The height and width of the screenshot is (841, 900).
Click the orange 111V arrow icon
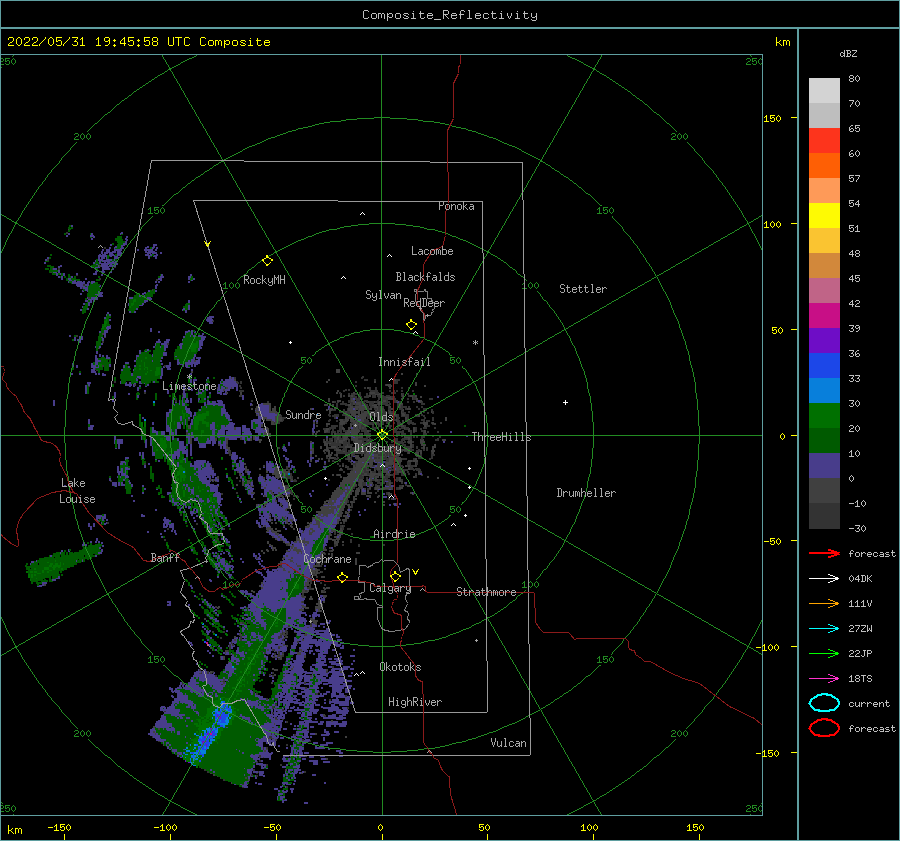(824, 603)
